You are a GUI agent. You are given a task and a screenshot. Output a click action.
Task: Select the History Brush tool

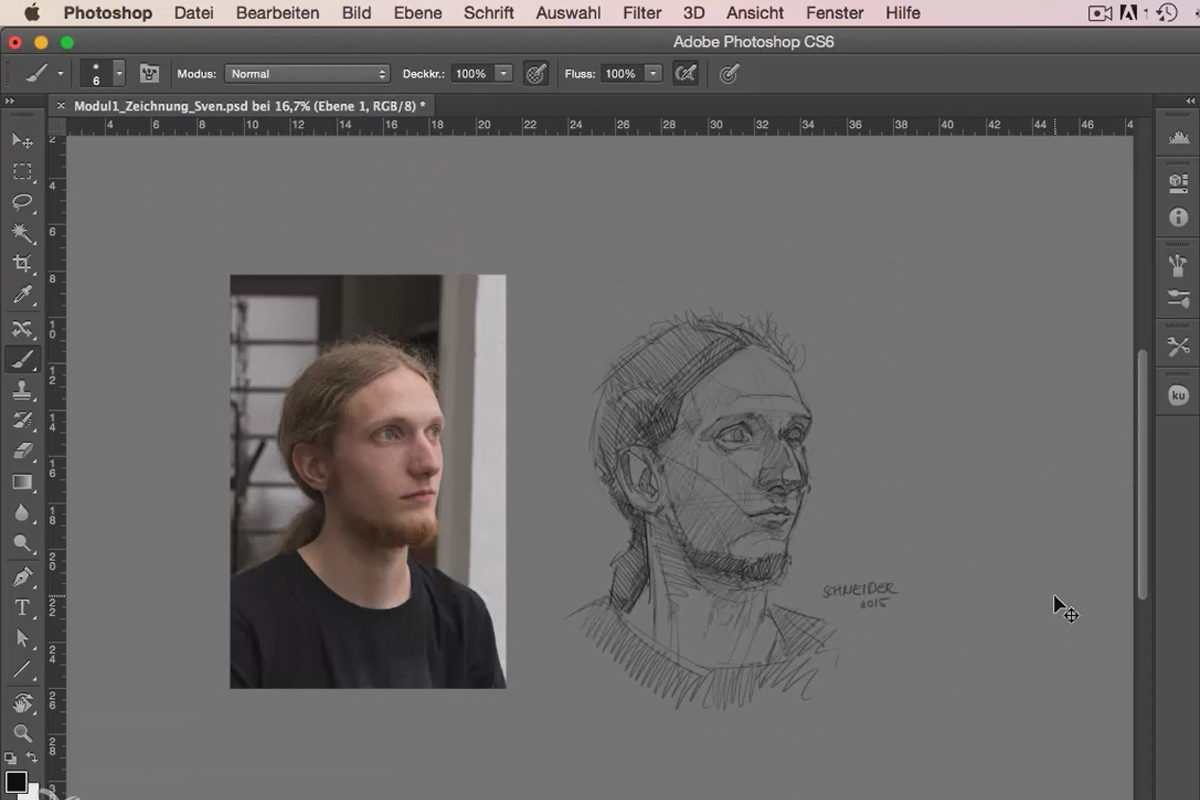22,421
